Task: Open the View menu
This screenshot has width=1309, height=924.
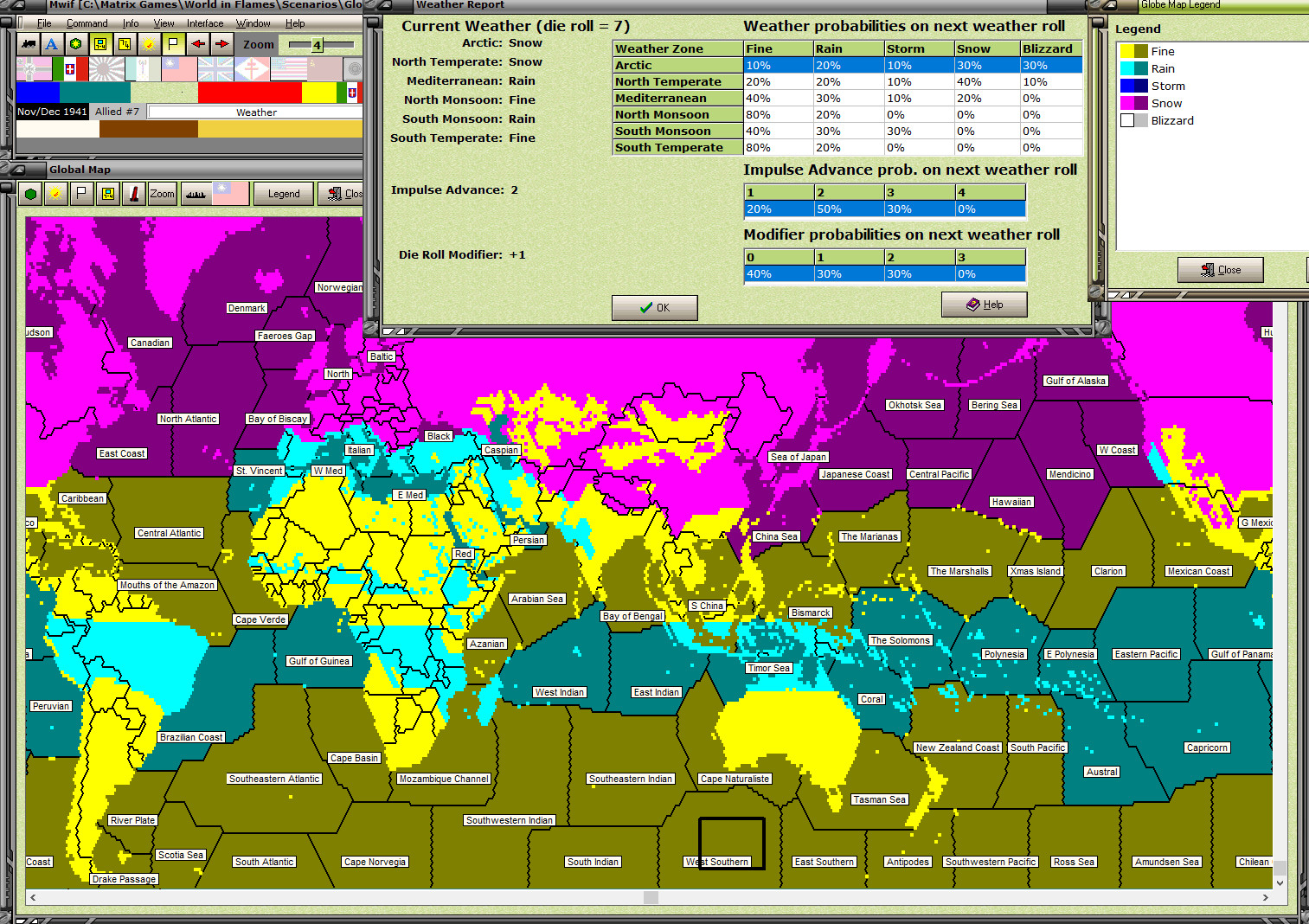Action: tap(164, 23)
